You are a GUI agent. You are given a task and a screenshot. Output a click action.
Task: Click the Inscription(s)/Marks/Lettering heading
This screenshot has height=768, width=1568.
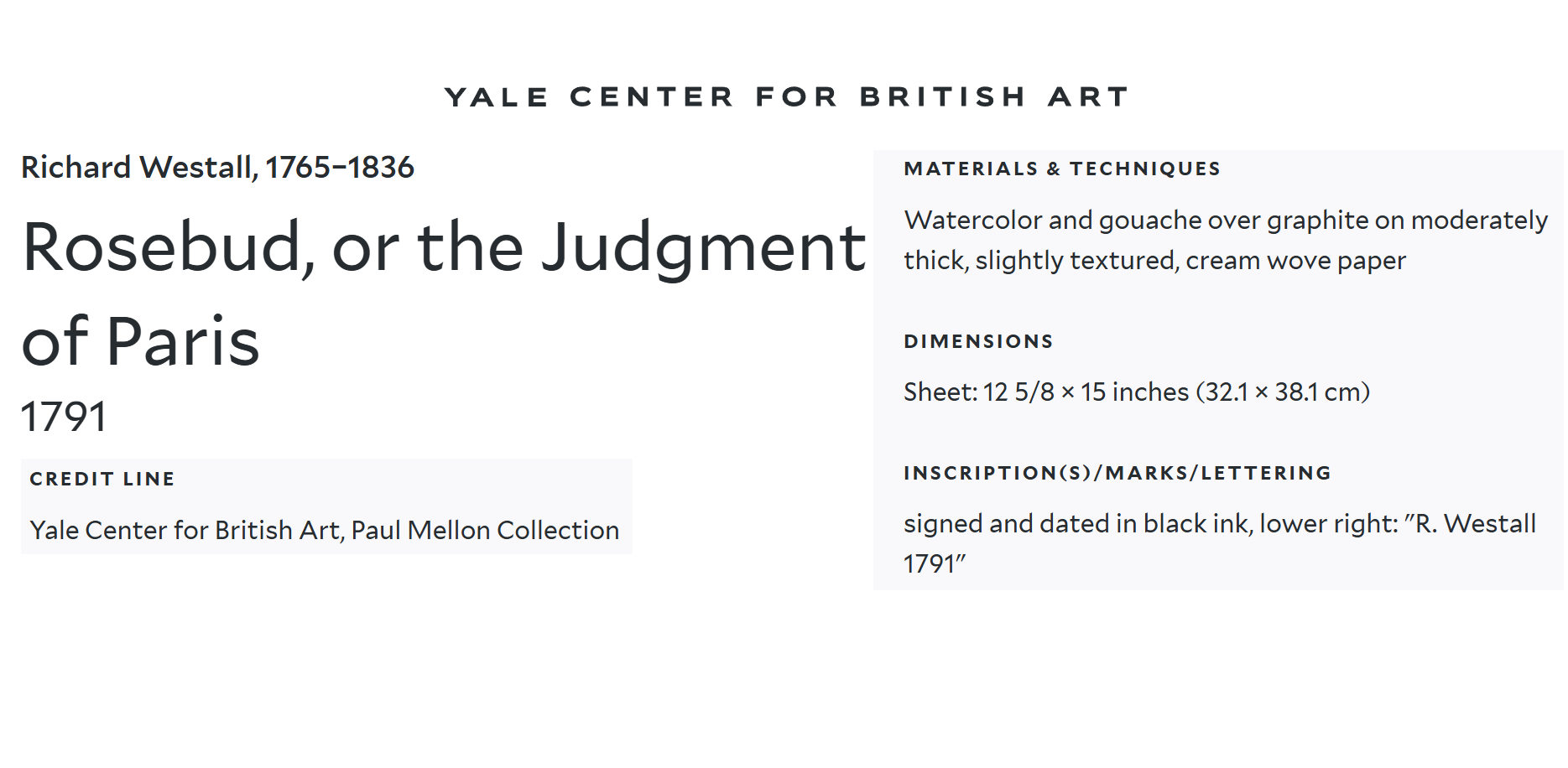(x=1117, y=473)
